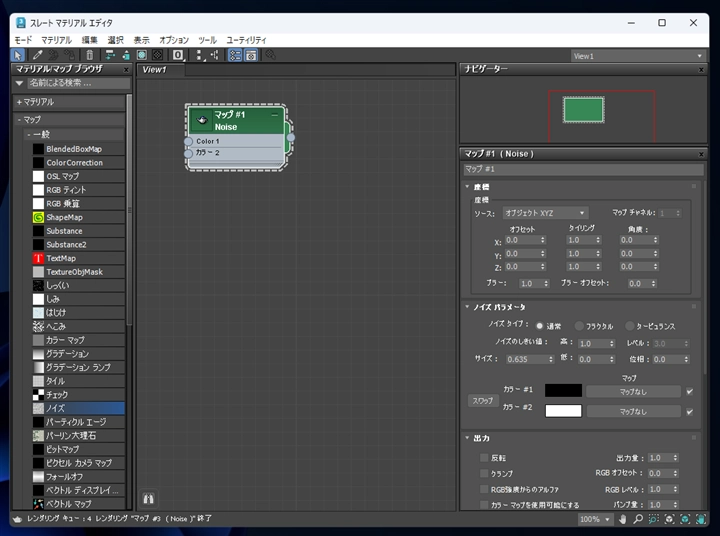Toggle Show Shaded Material in Viewport icon
Screen dimensions: 720x536
tap(142, 55)
